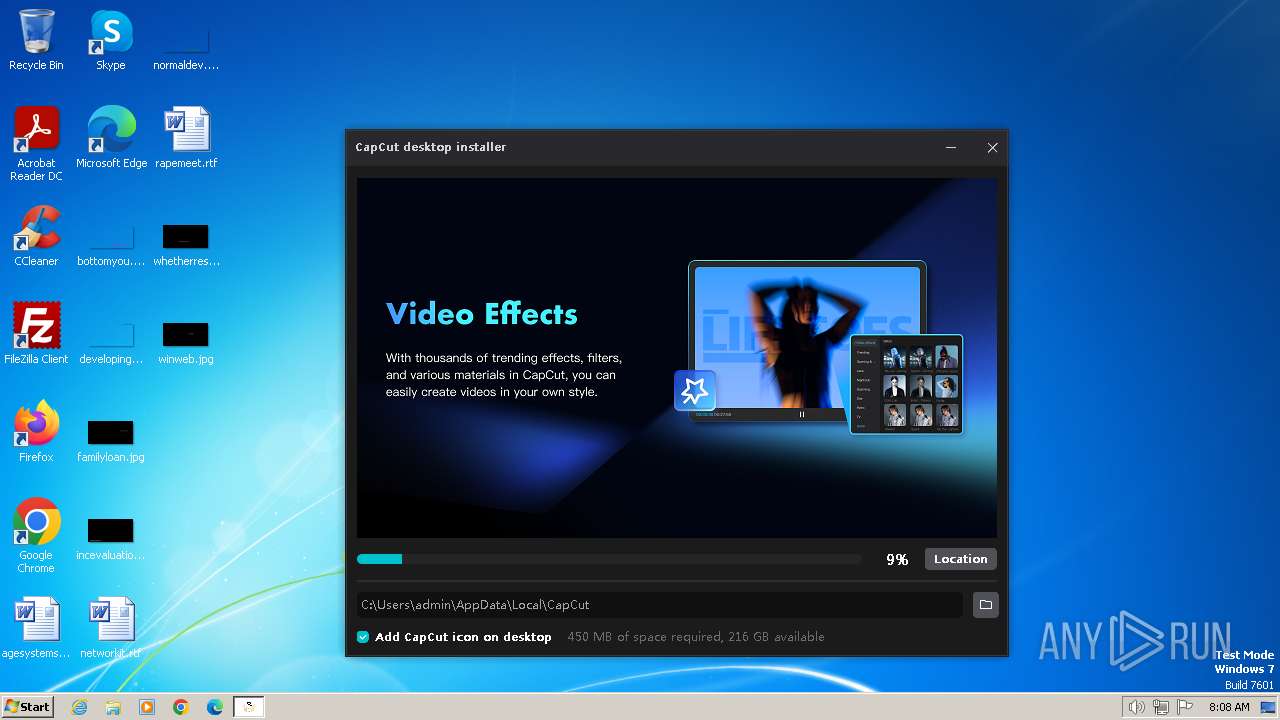Viewport: 1280px width, 720px height.
Task: Click the Location button
Action: pyautogui.click(x=961, y=559)
